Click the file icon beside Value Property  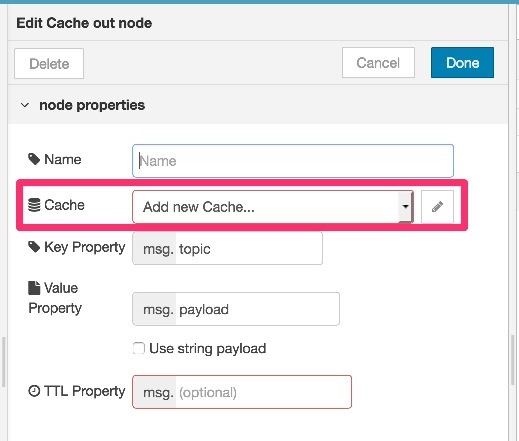click(x=34, y=288)
